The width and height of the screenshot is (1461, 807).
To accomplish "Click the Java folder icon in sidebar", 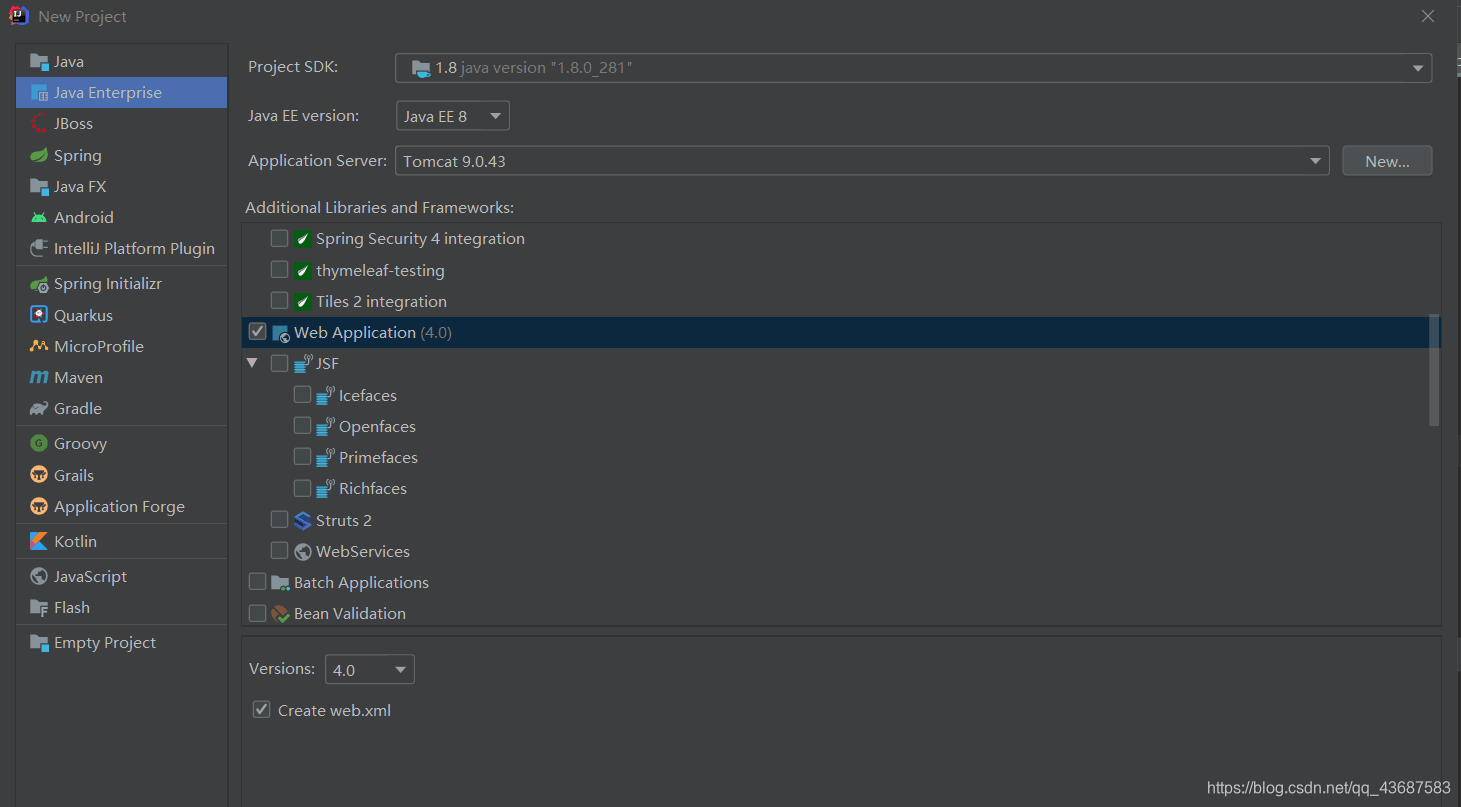I will click(x=39, y=62).
